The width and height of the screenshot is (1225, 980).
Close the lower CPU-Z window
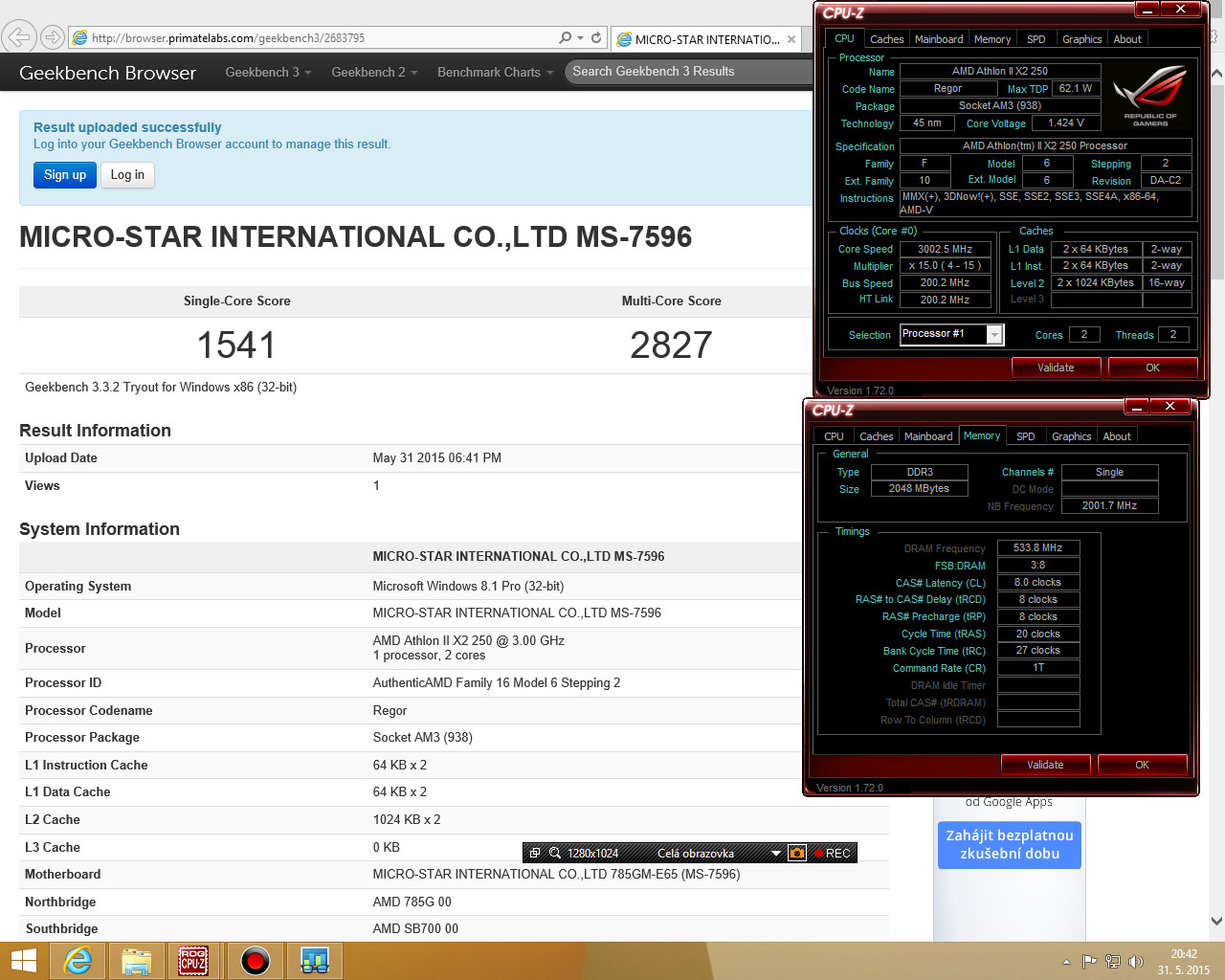pos(1169,406)
